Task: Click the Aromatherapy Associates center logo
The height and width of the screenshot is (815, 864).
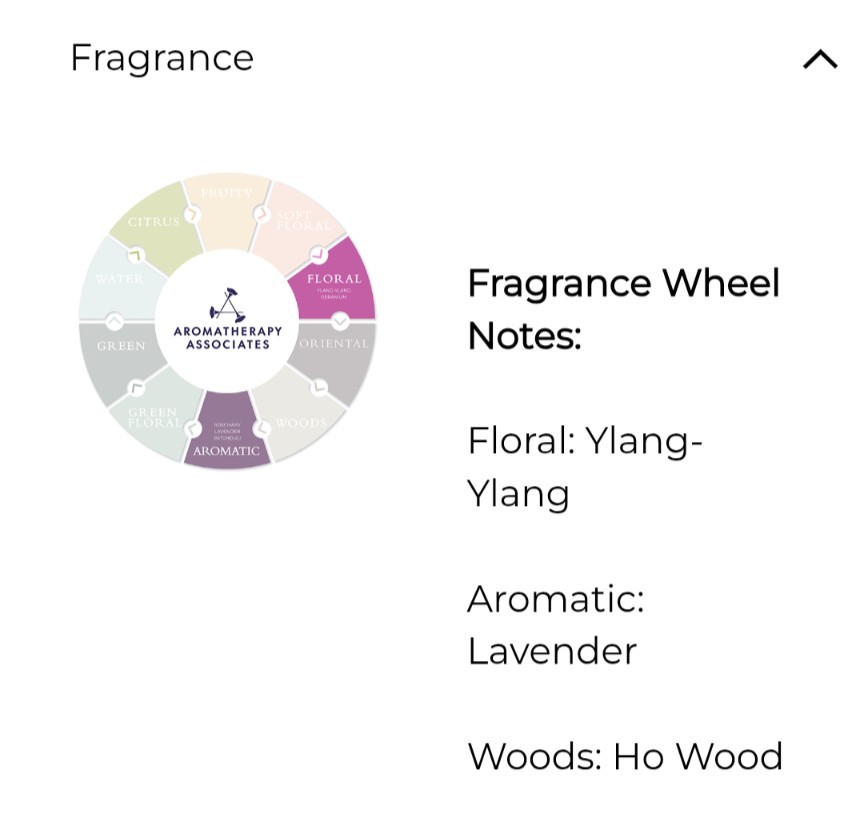Action: 227,321
